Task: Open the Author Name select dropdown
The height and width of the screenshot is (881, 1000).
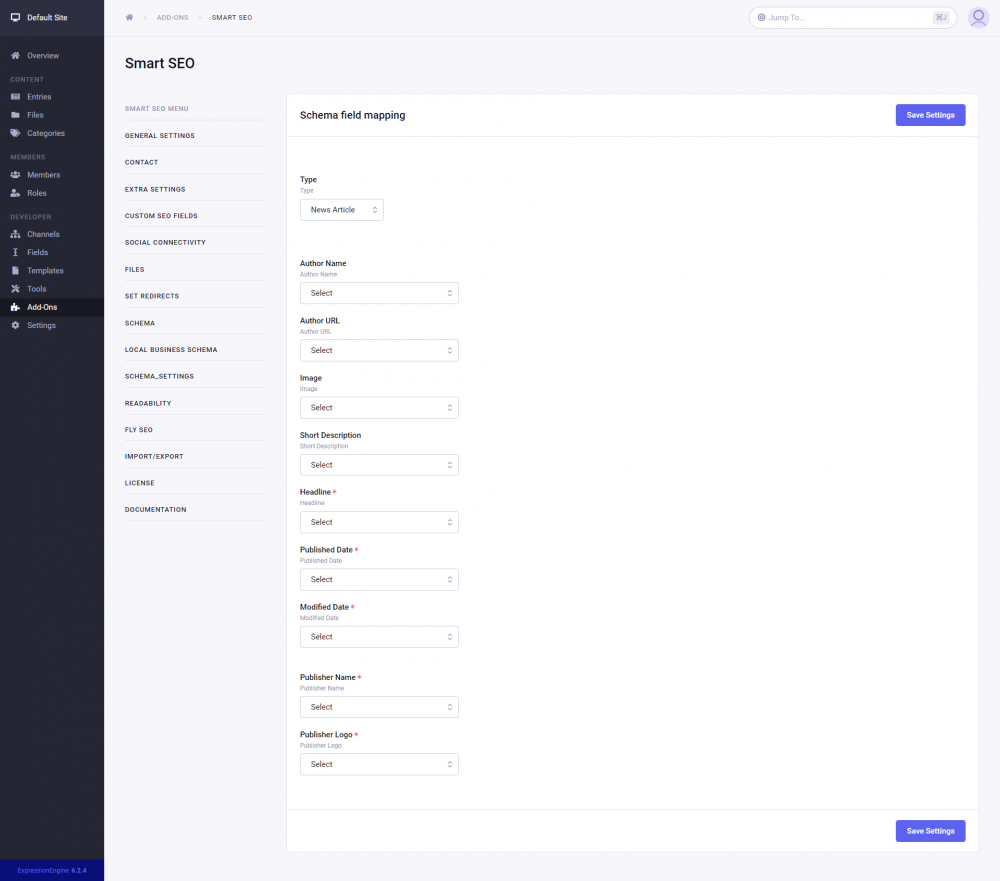Action: coord(379,293)
